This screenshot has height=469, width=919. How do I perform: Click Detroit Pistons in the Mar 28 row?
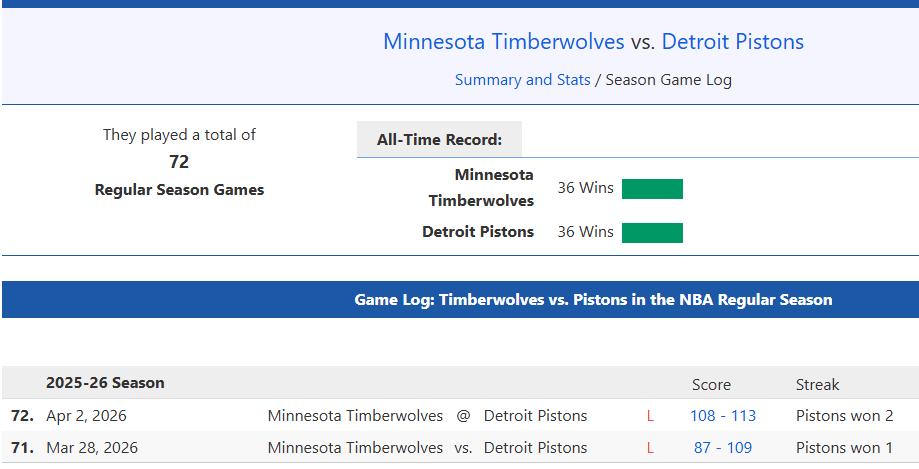click(x=535, y=448)
